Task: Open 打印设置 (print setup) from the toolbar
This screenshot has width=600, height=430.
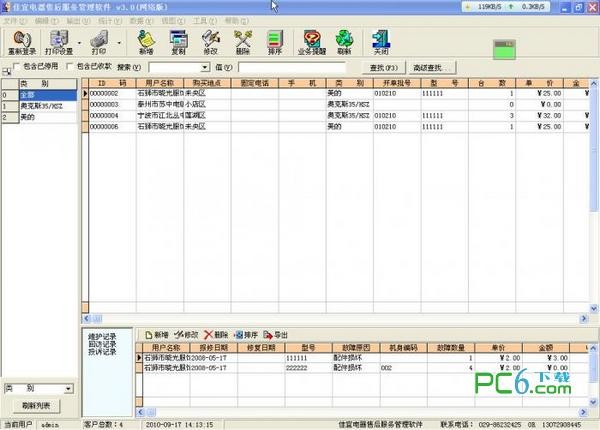Action: (59, 42)
